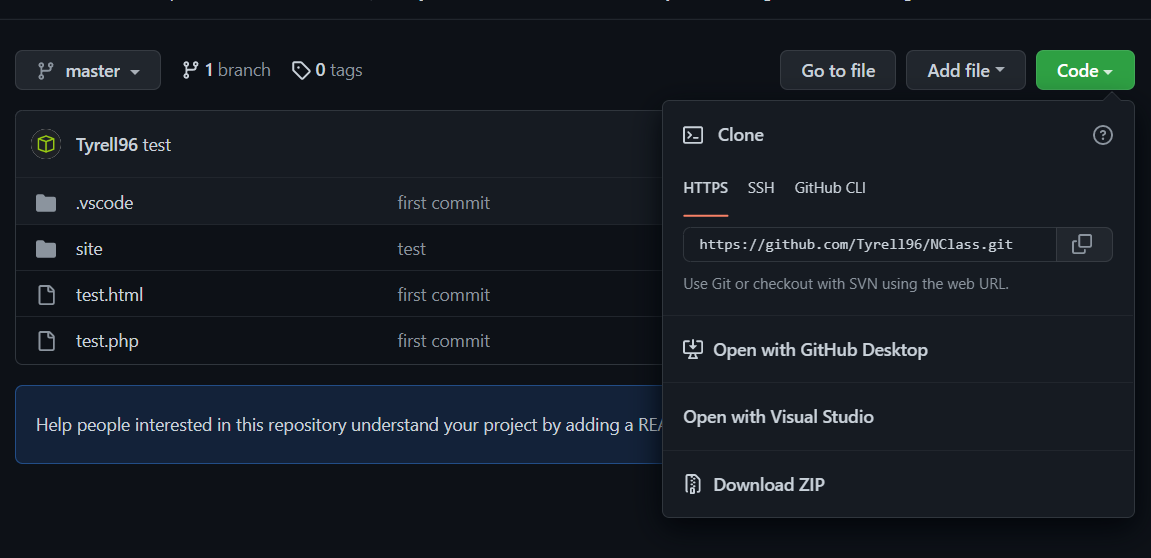Expand the Add file dropdown
The image size is (1151, 558).
point(965,70)
